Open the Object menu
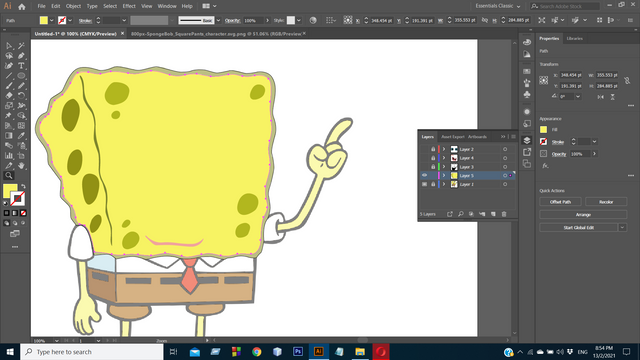The width and height of the screenshot is (640, 360). pyautogui.click(x=73, y=6)
